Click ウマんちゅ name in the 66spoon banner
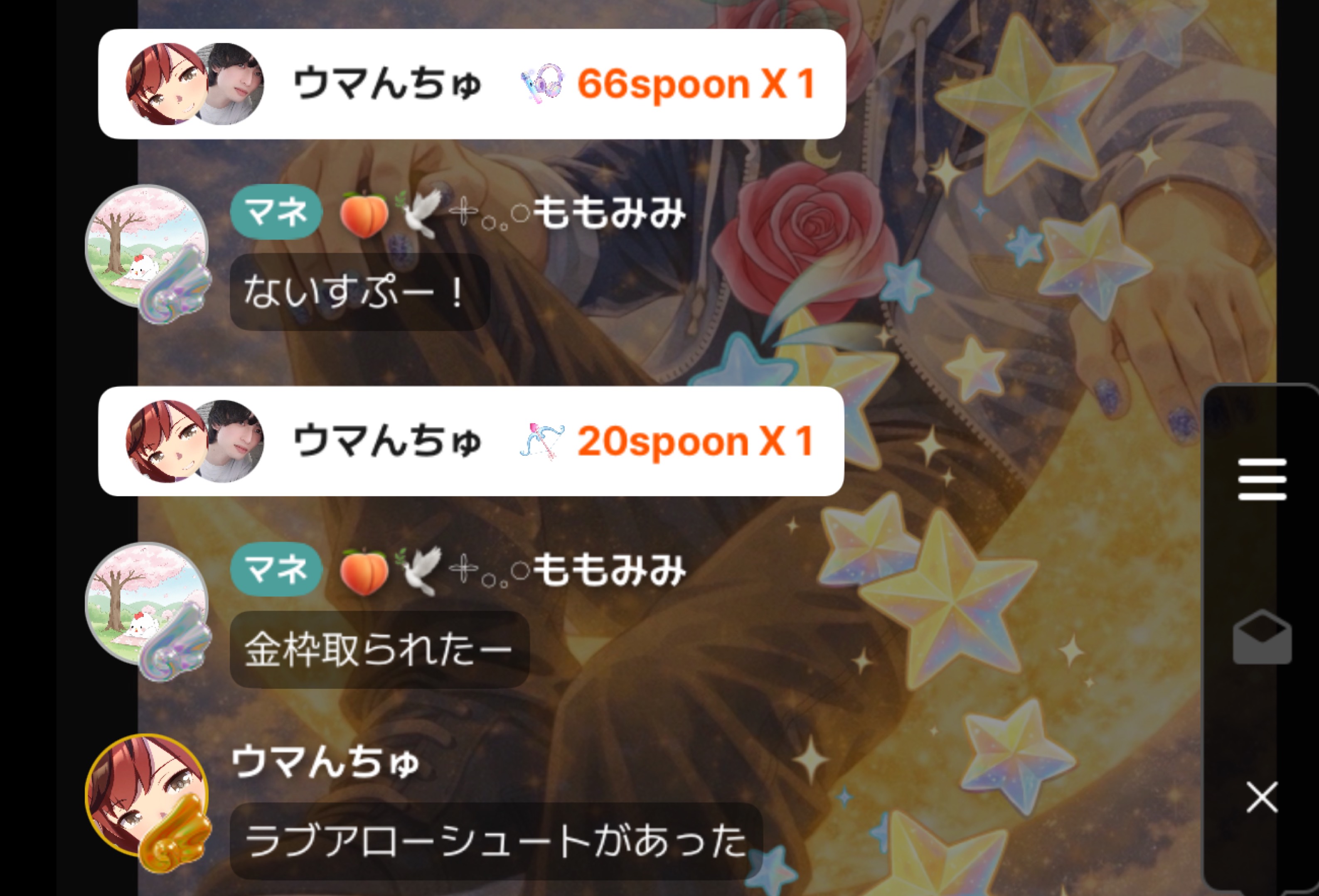Screen dimensions: 1319x896 (387, 84)
